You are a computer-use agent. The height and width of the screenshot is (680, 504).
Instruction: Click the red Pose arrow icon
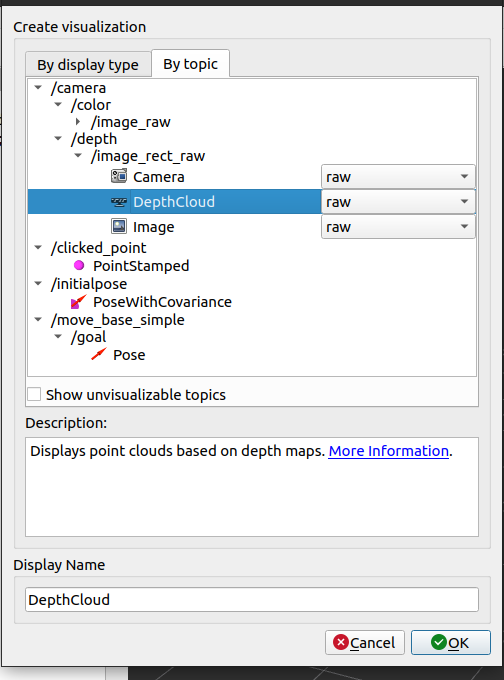click(98, 354)
